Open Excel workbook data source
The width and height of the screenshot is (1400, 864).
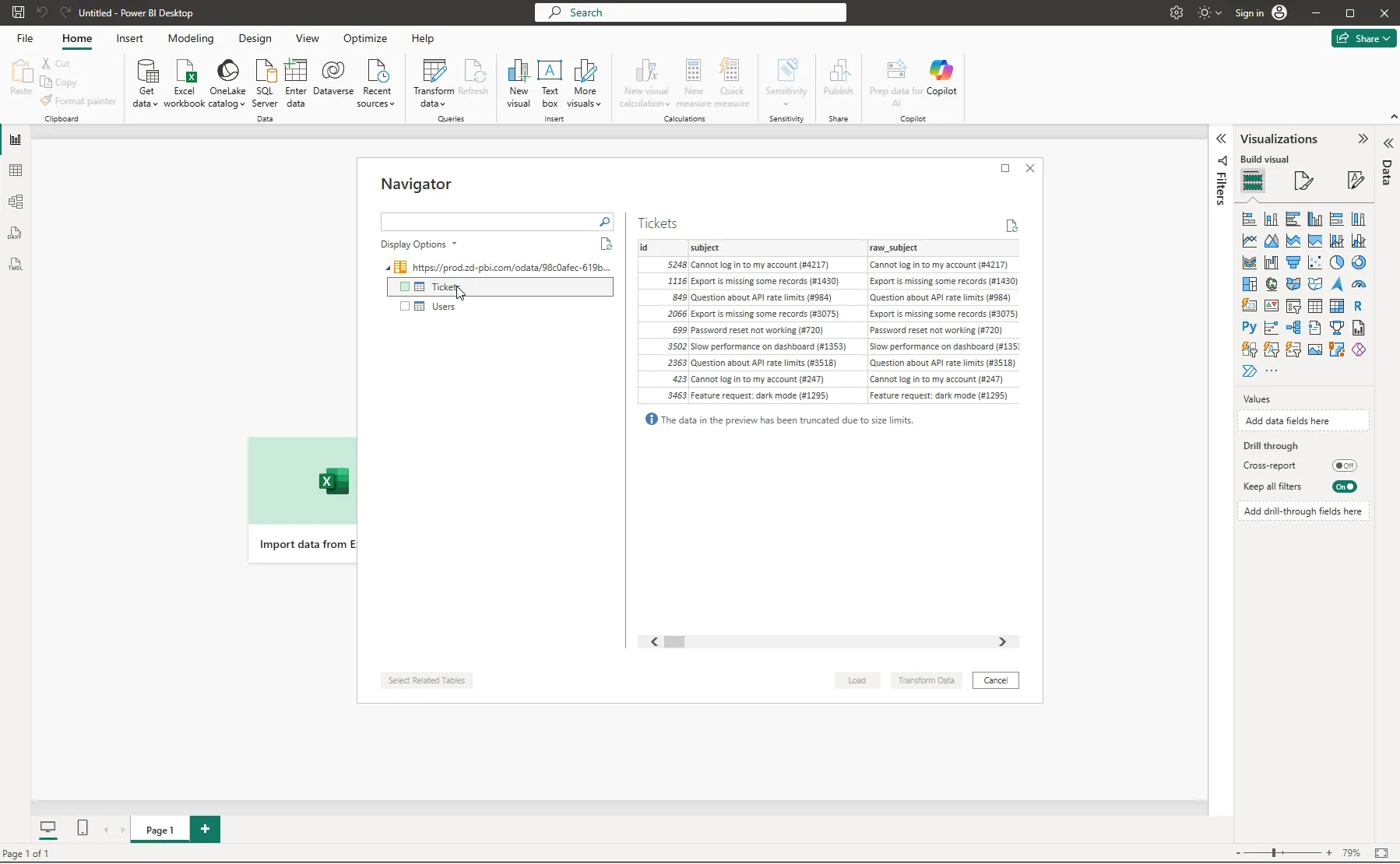[x=185, y=83]
